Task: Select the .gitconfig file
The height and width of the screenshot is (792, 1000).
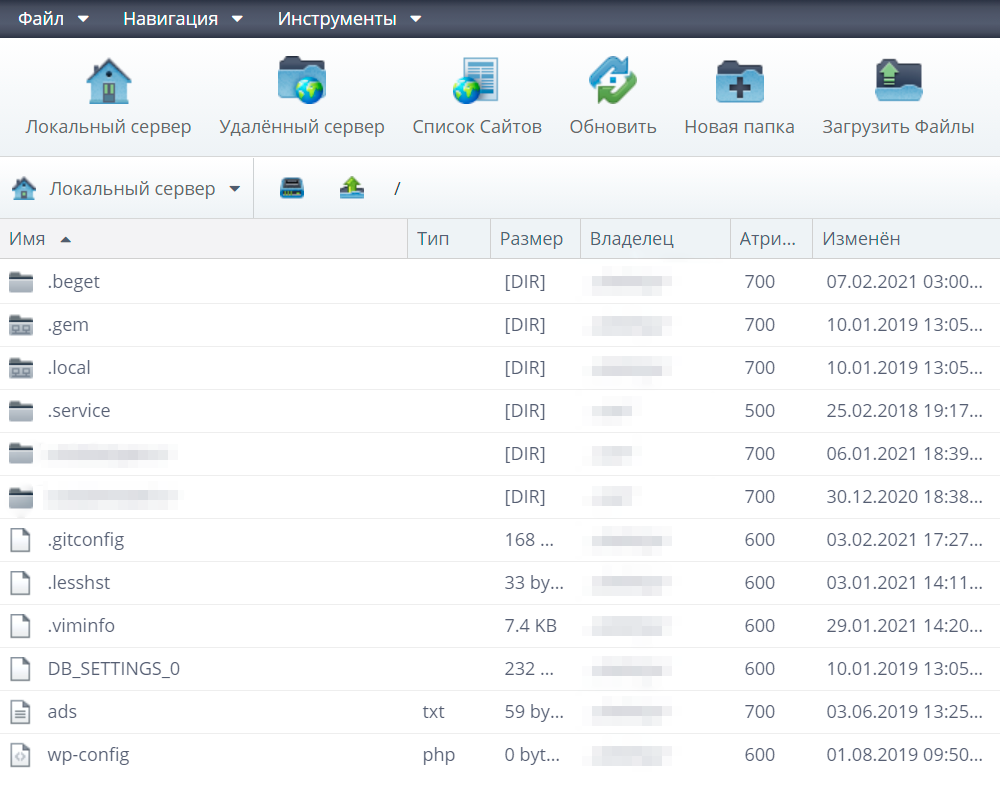Action: click(x=86, y=540)
